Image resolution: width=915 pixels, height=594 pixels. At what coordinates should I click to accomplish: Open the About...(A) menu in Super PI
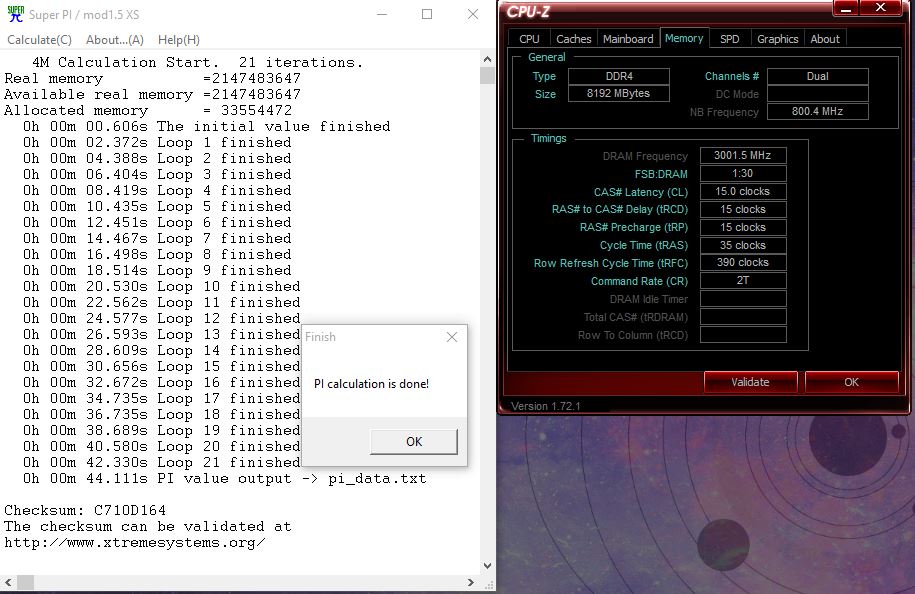tap(114, 40)
